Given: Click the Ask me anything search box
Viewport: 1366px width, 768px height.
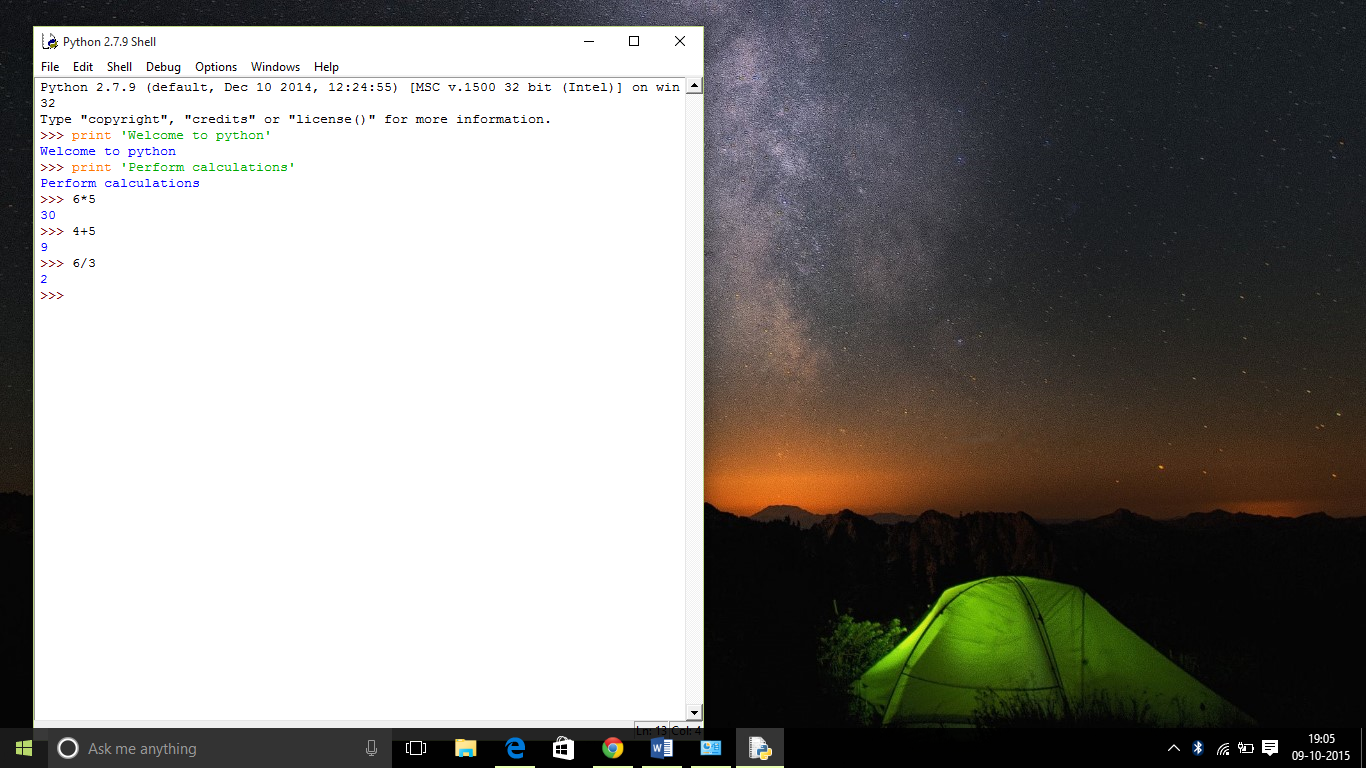Looking at the screenshot, I should (219, 748).
